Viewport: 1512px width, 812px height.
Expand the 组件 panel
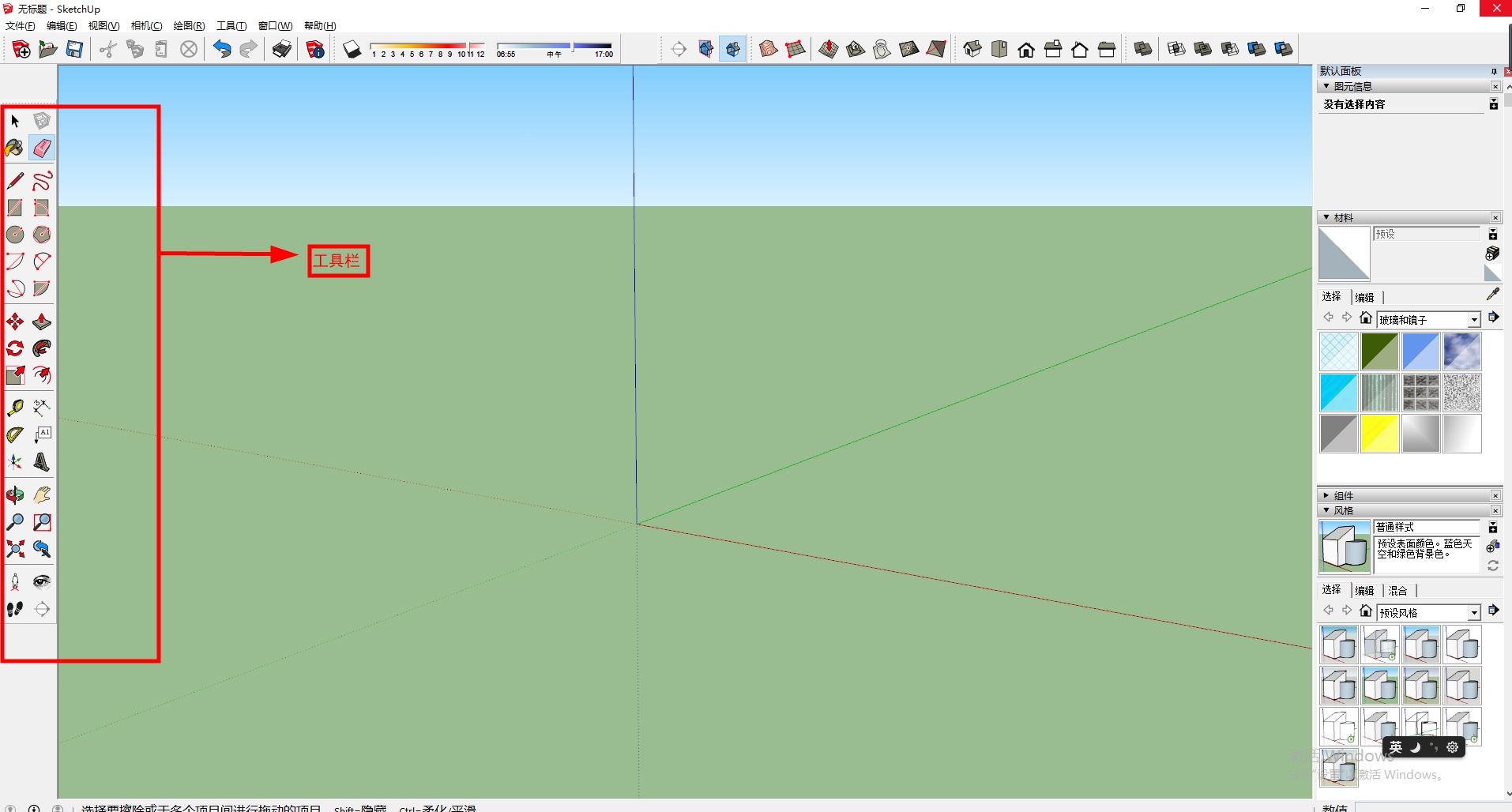point(1326,495)
